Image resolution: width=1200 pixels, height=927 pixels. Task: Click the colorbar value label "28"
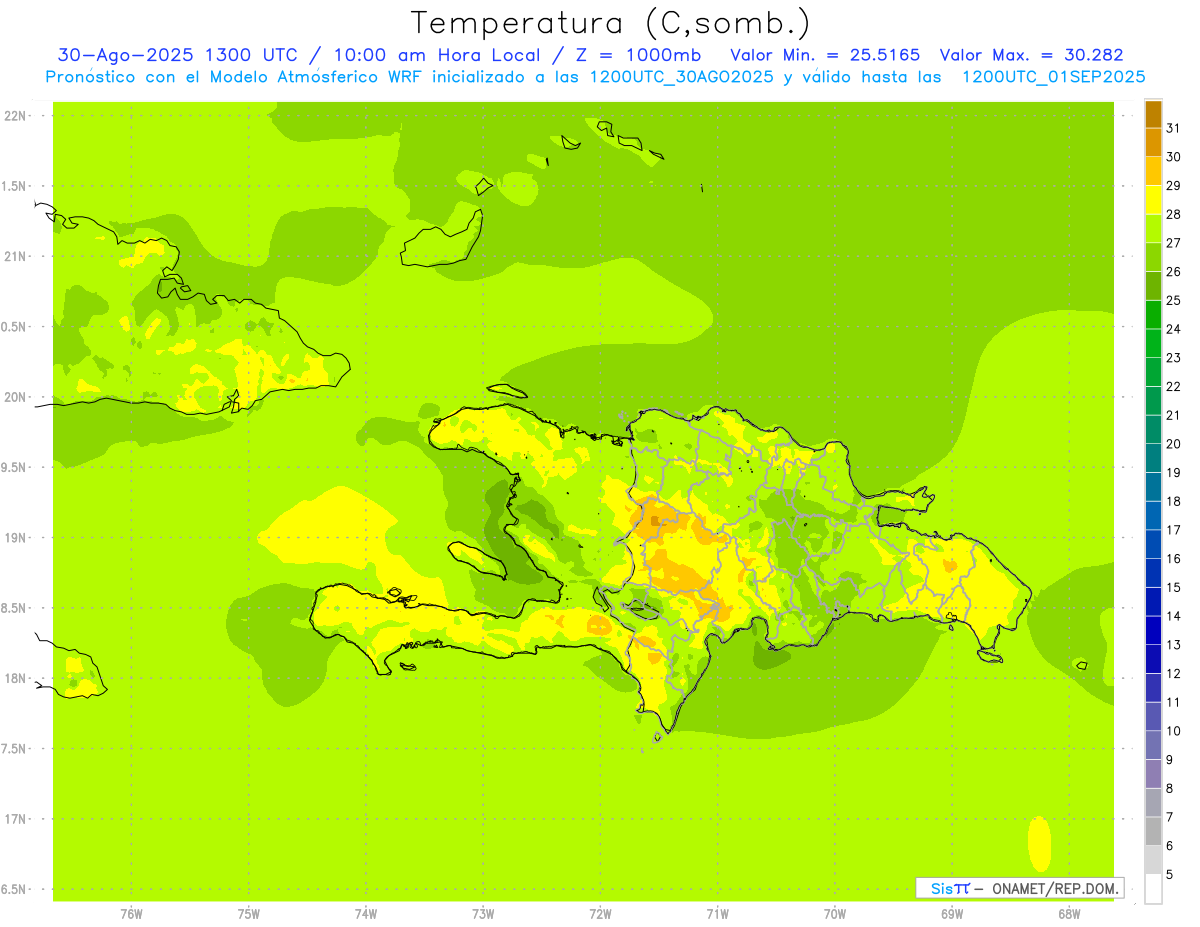pyautogui.click(x=1173, y=214)
